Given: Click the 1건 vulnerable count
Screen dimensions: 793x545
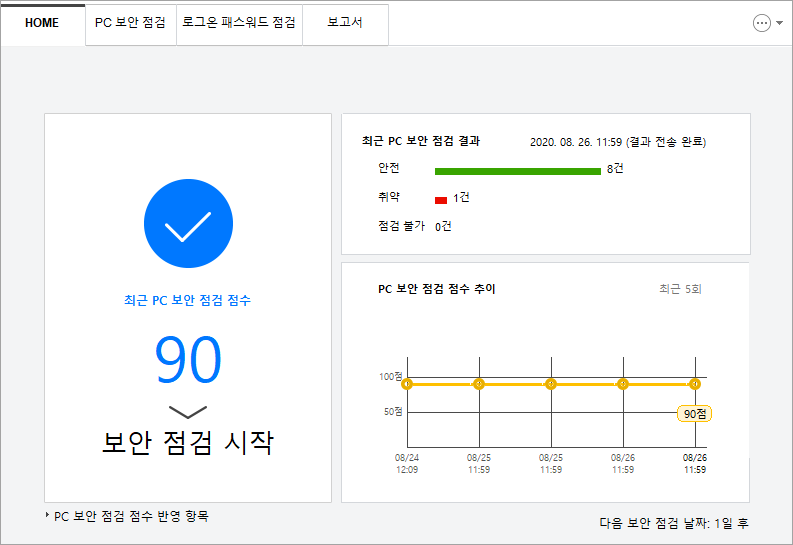Looking at the screenshot, I should [461, 198].
